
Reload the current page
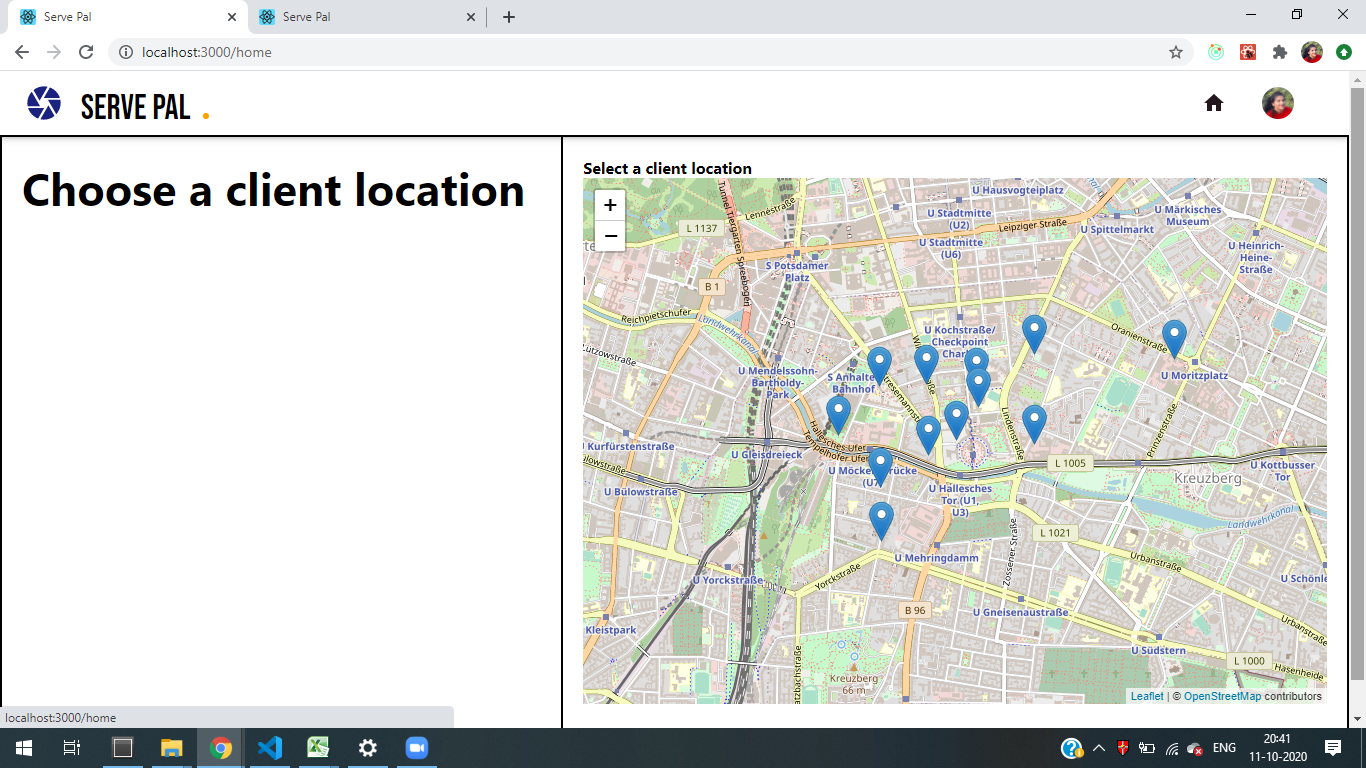point(86,52)
